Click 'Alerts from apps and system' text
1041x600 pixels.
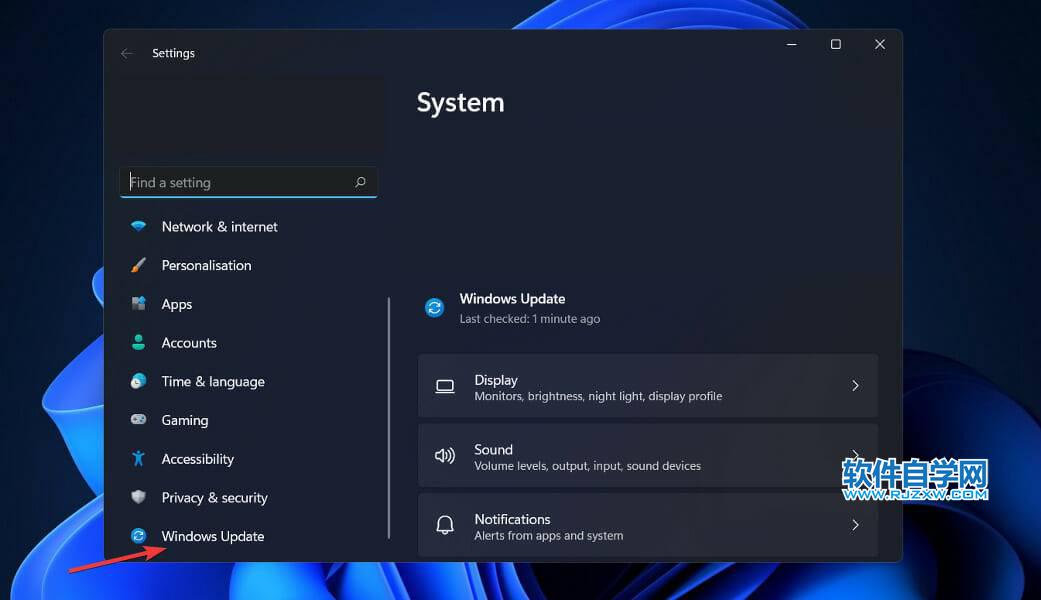tap(549, 536)
